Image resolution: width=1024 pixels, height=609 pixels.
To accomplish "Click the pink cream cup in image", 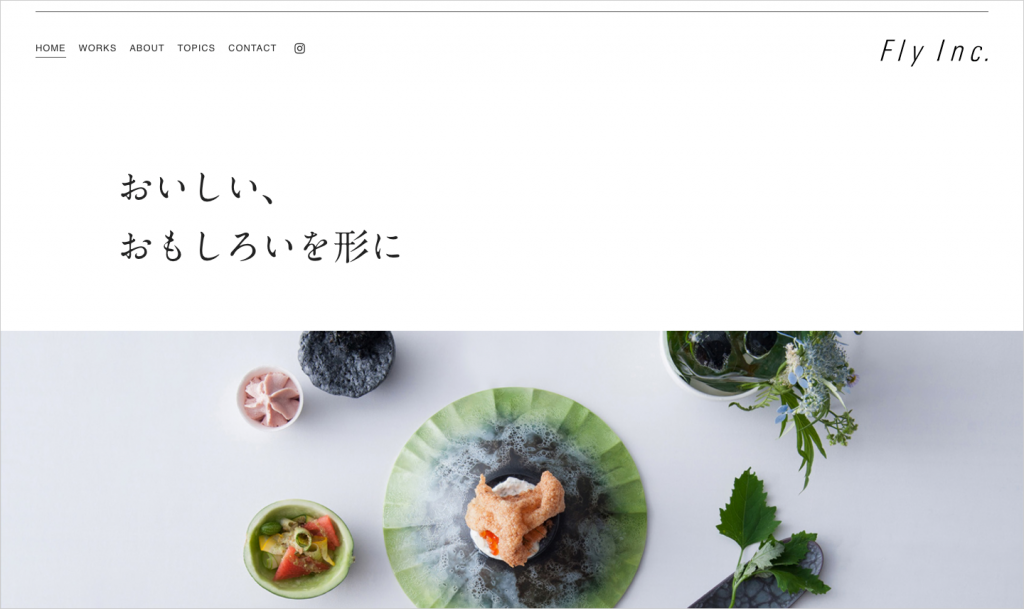I will (x=270, y=398).
